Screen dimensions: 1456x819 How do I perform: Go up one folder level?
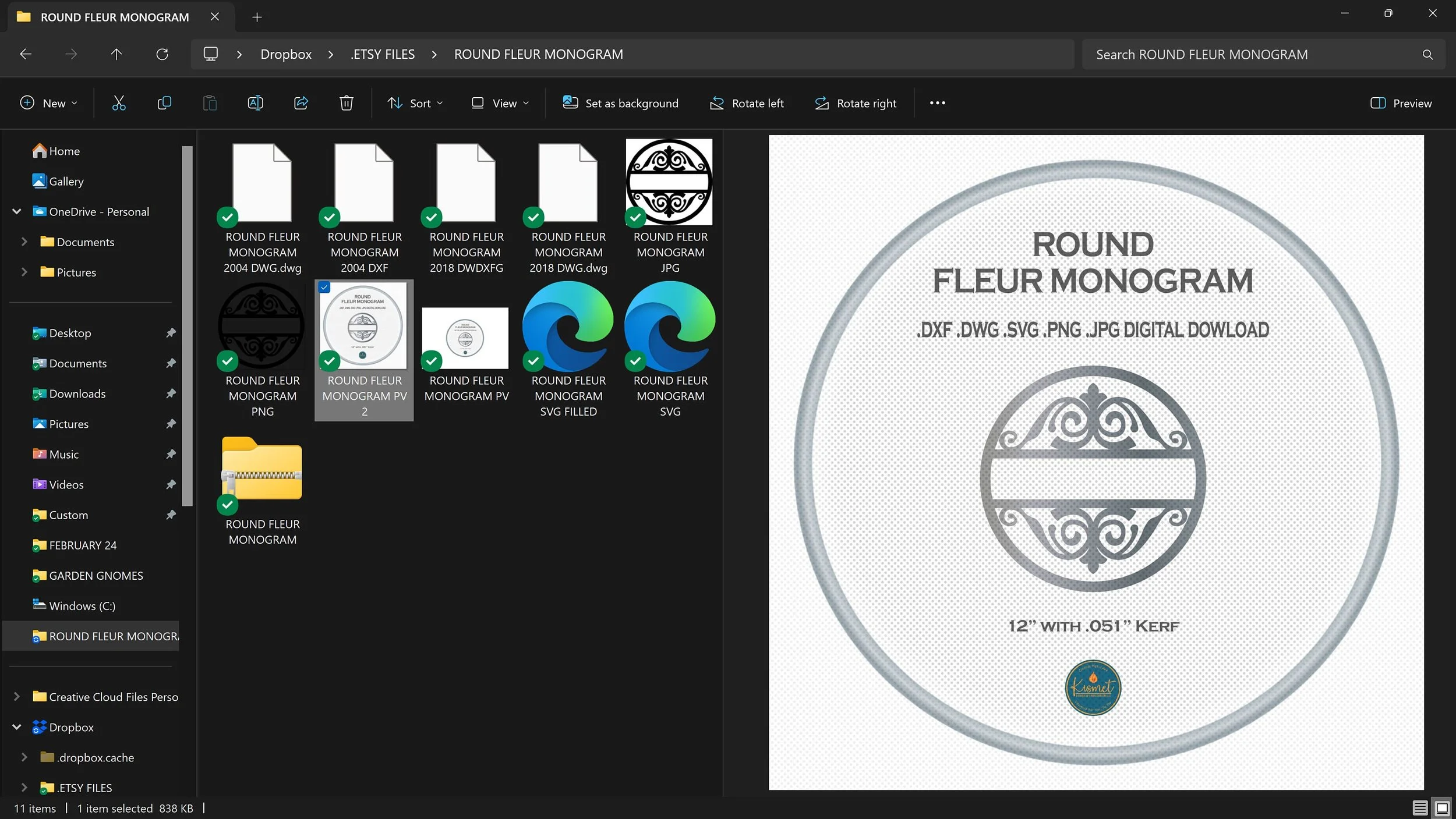pyautogui.click(x=116, y=54)
